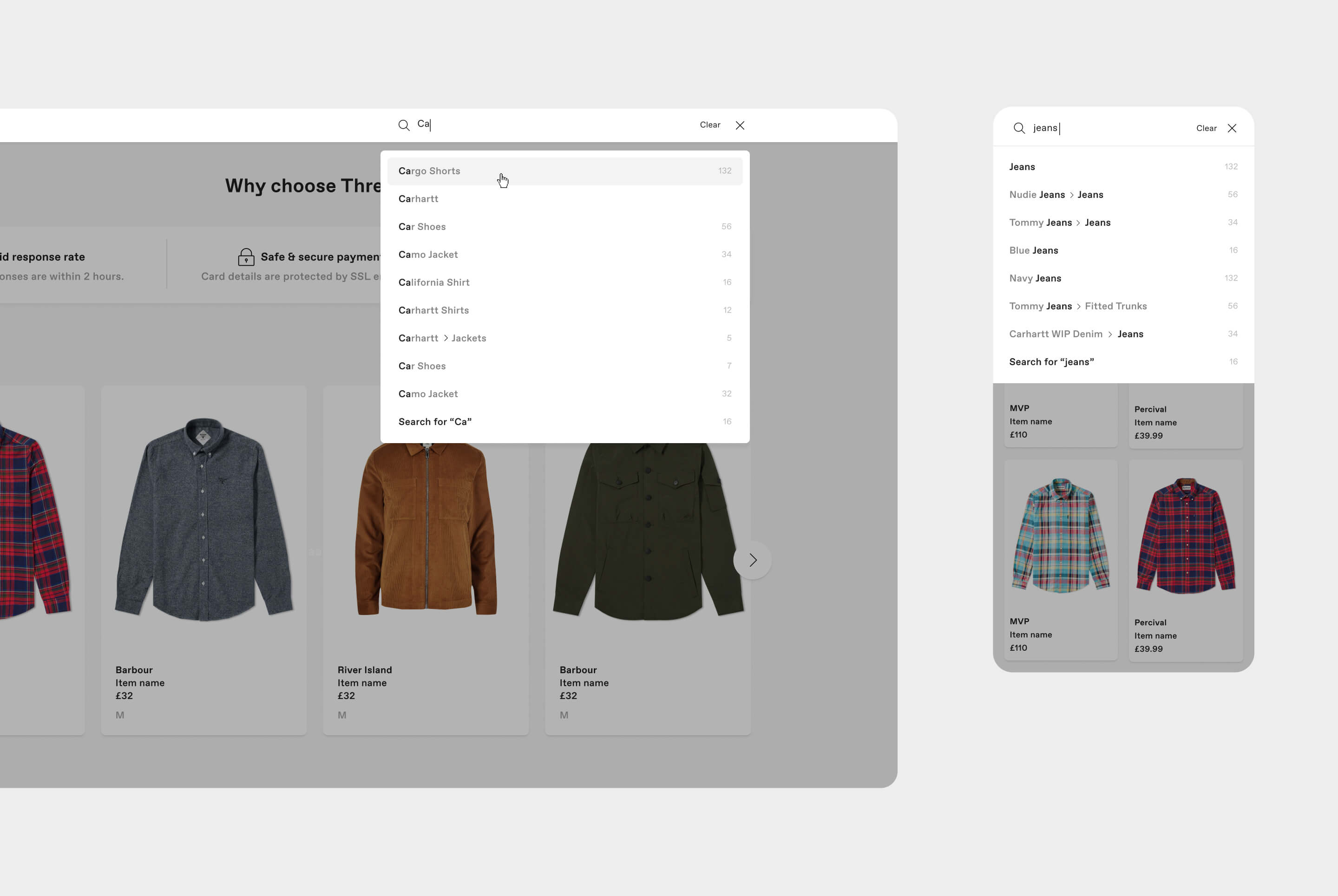Click the padlock secure payment icon
Screen dimensions: 1338x896
pyautogui.click(x=246, y=257)
